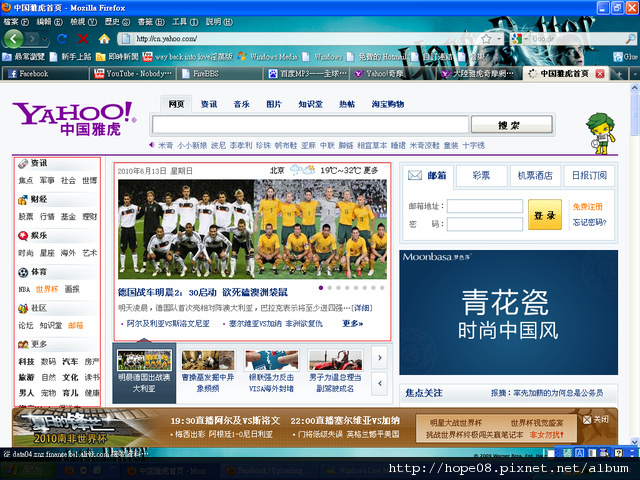Open the 社区 section icon in sidebar

coord(23,308)
